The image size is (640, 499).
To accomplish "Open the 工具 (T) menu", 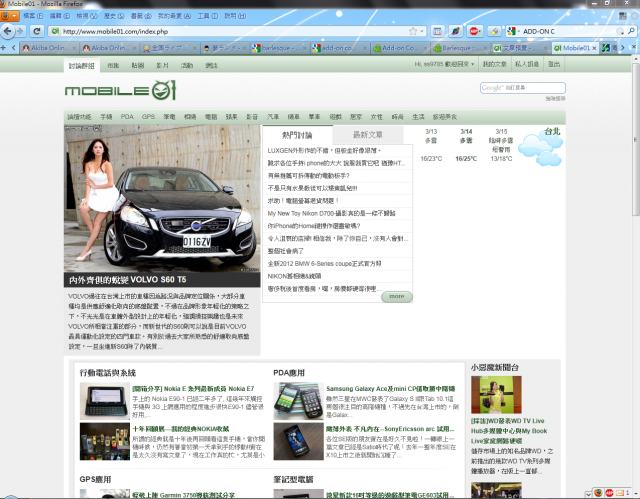I will [208, 16].
